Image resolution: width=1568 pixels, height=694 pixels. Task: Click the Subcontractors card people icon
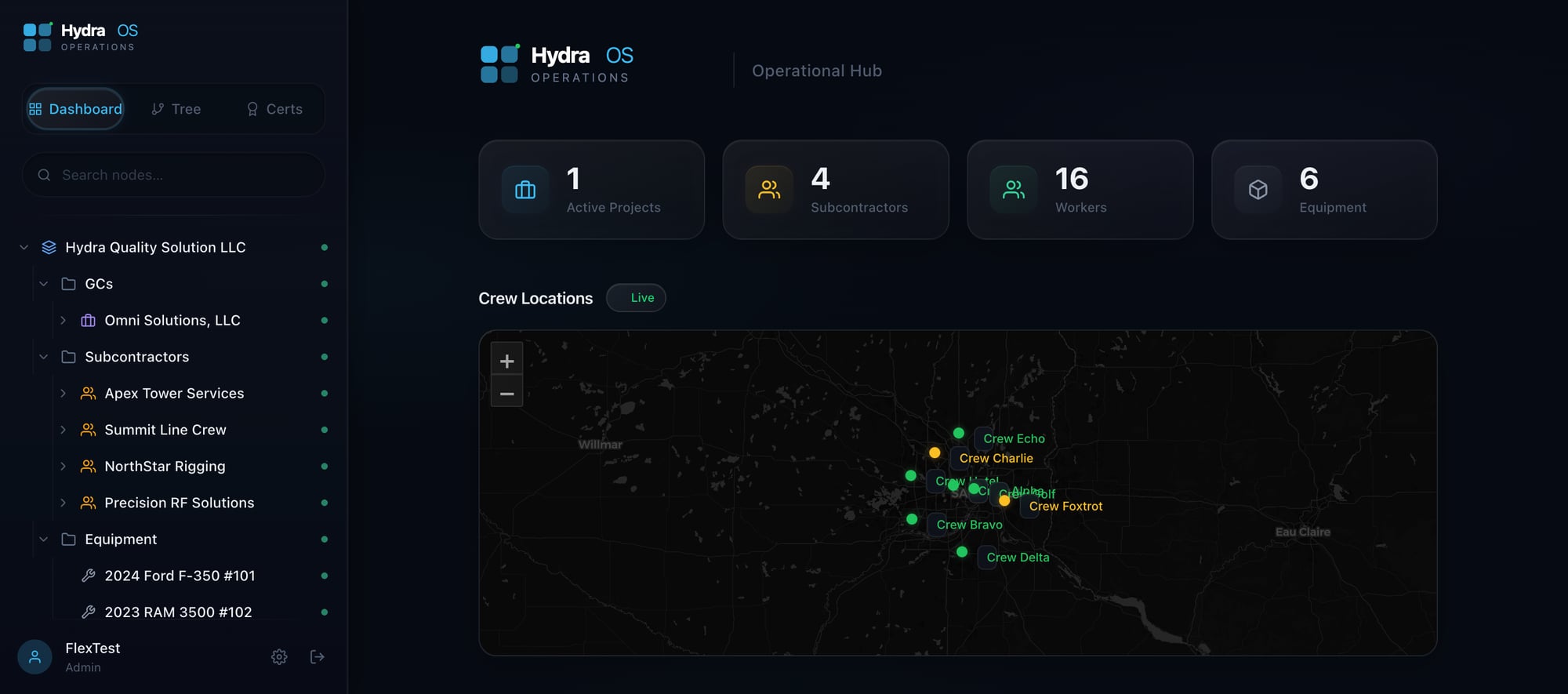(x=769, y=190)
